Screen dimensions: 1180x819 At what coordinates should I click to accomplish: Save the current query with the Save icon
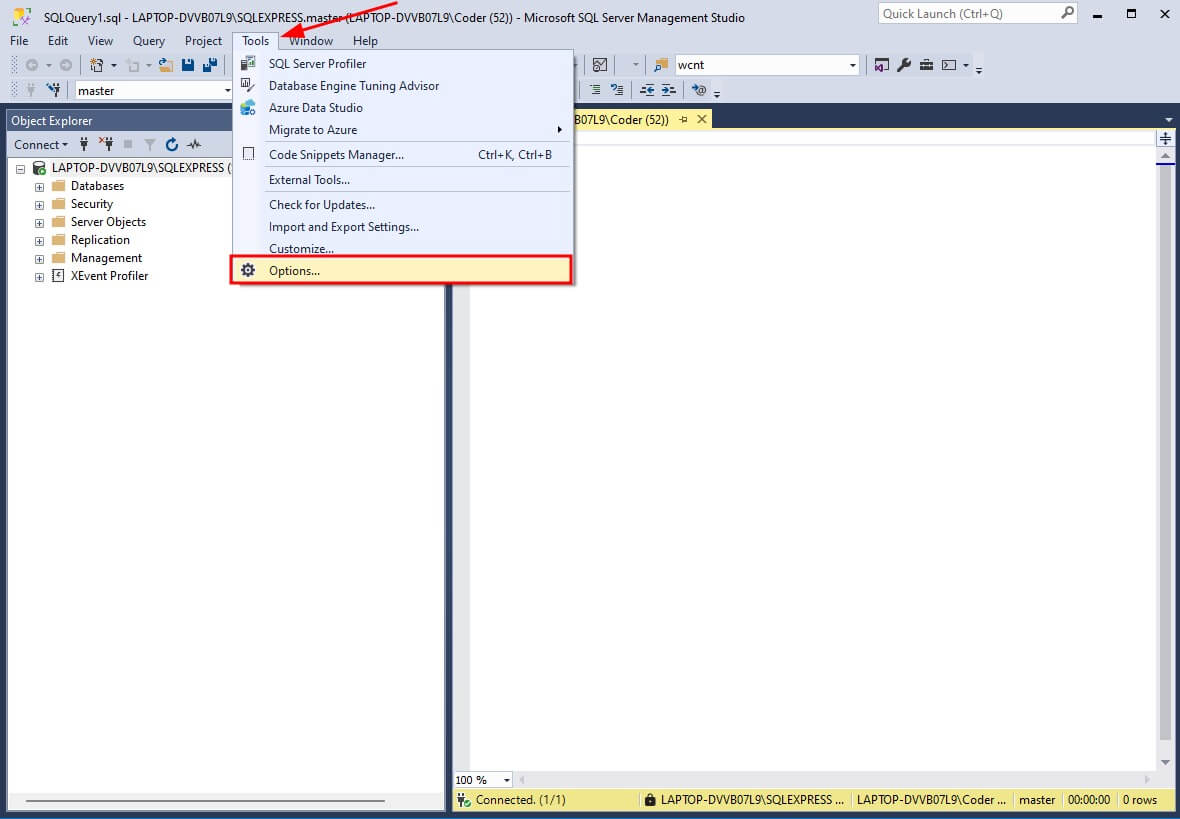coord(188,64)
